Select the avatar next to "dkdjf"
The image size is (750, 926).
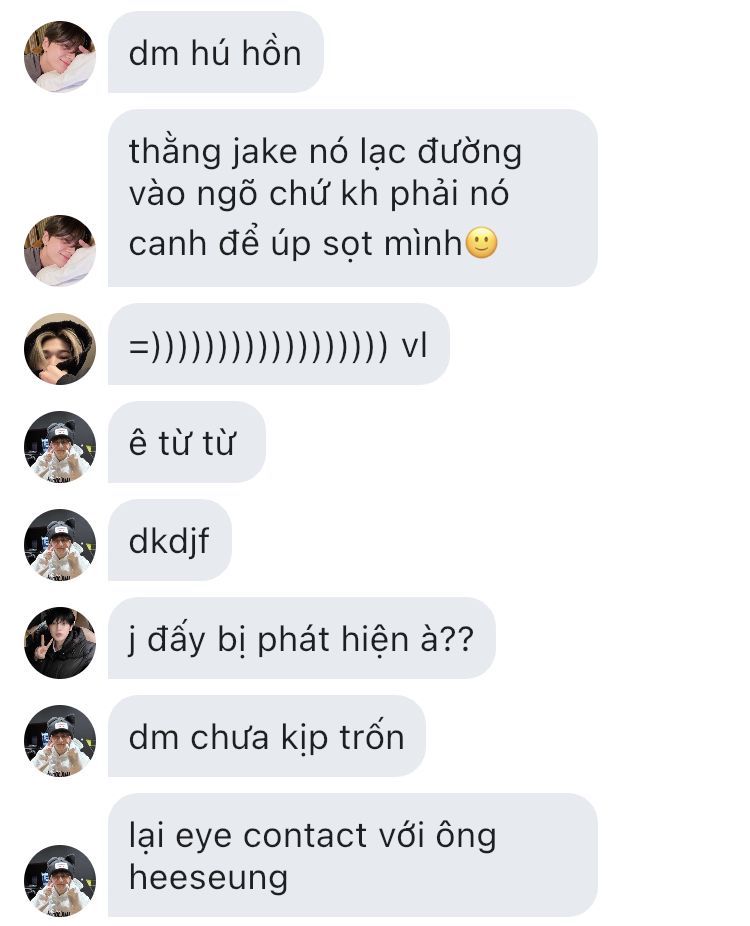(x=60, y=544)
